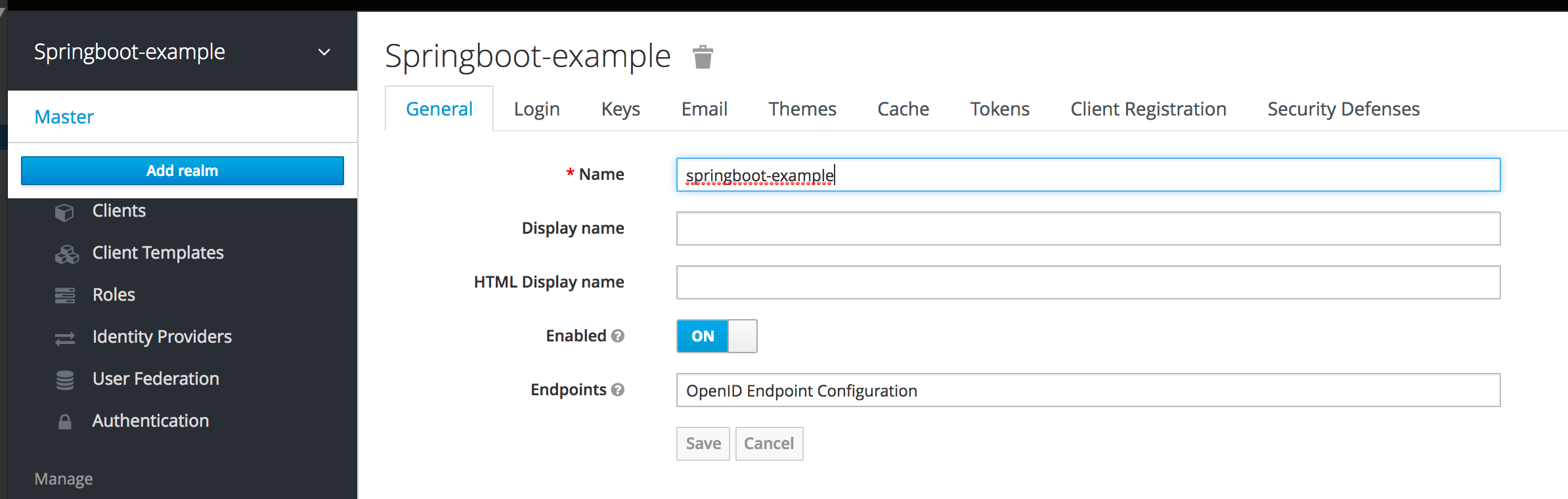The height and width of the screenshot is (499, 1568).
Task: Click the Authentication lock icon
Action: click(65, 422)
